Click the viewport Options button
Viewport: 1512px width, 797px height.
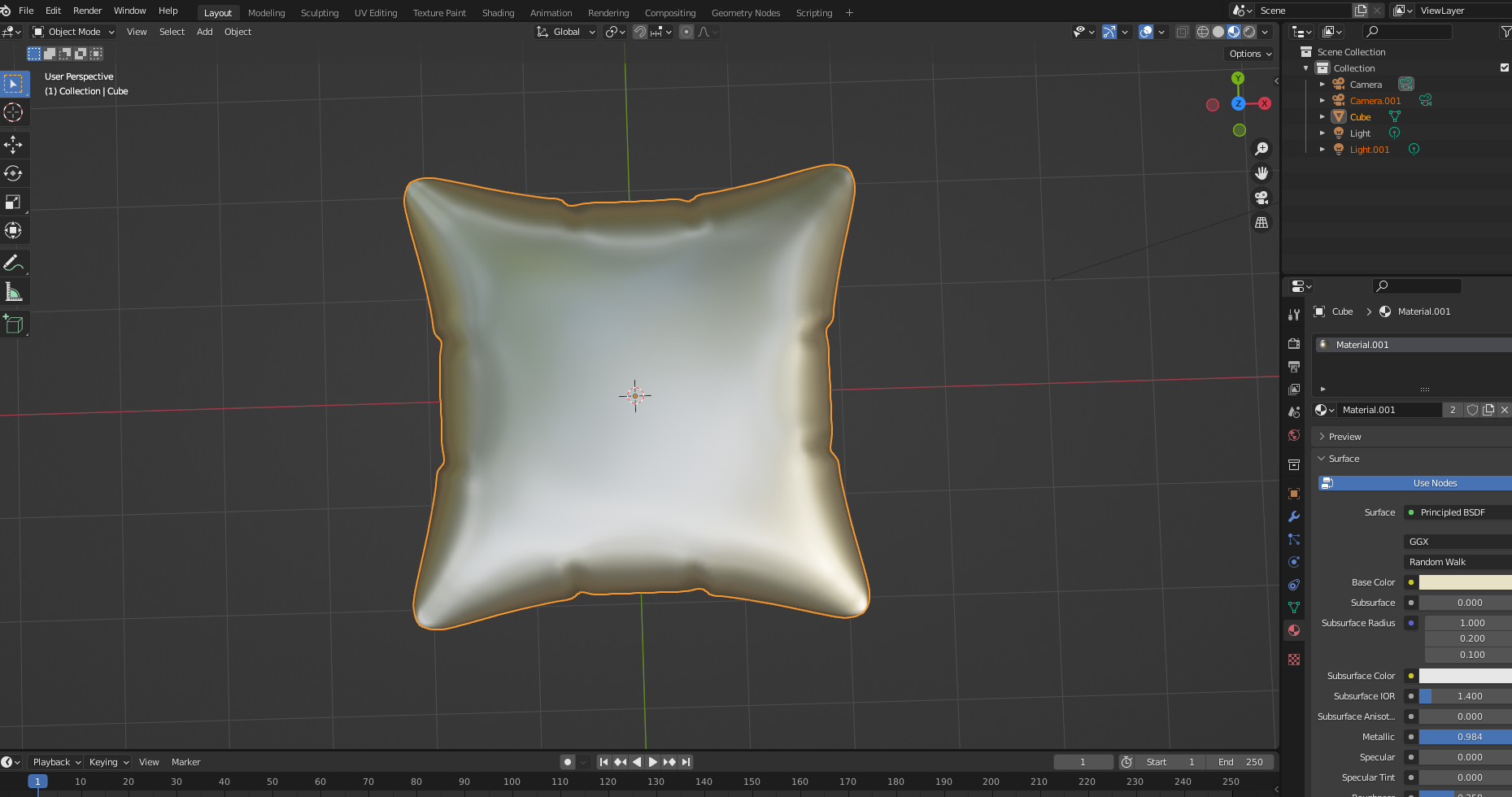pyautogui.click(x=1249, y=54)
